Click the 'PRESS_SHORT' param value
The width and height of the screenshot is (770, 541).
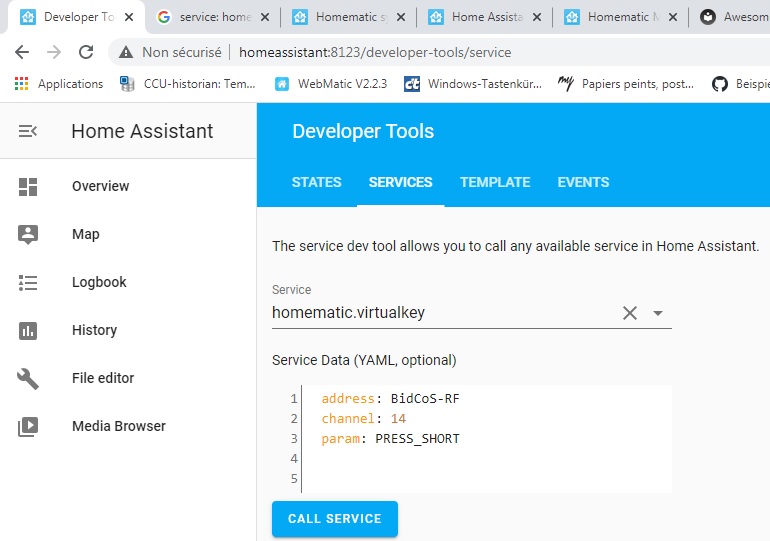click(417, 438)
